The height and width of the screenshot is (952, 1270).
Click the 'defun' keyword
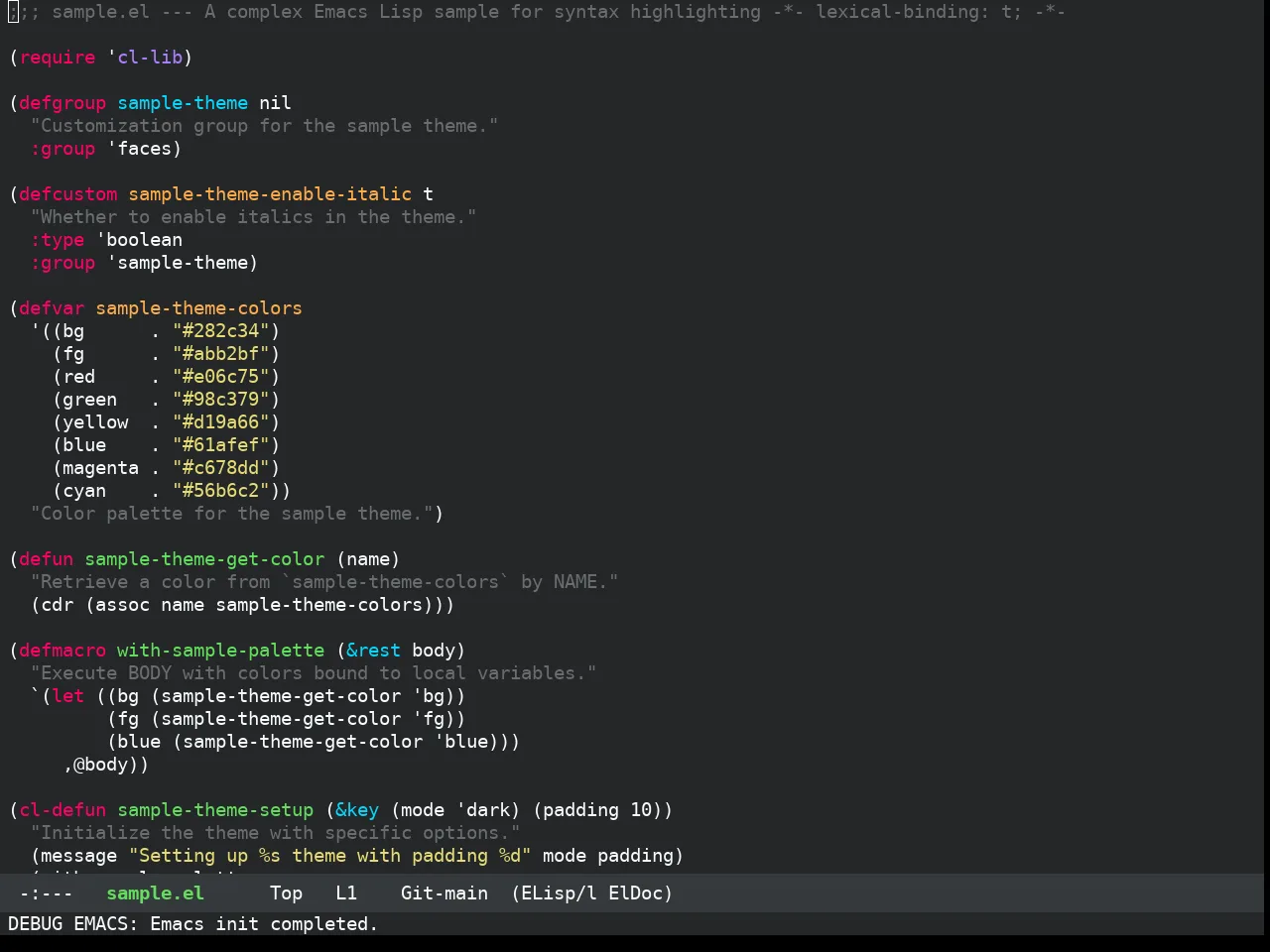(x=47, y=559)
